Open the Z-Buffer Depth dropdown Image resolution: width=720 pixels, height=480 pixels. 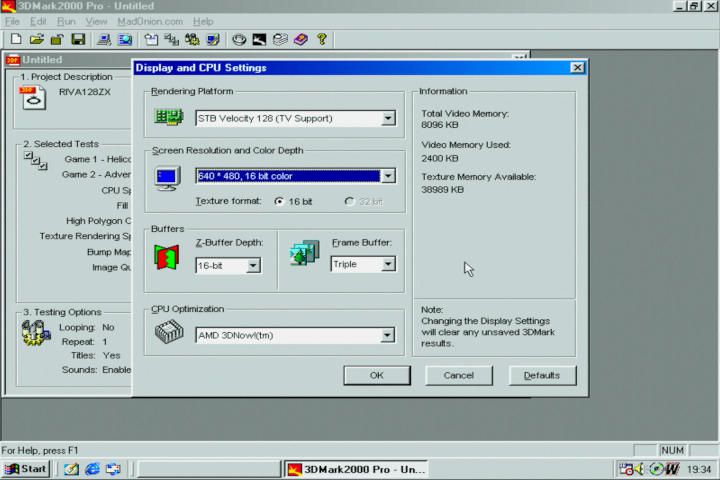(253, 265)
